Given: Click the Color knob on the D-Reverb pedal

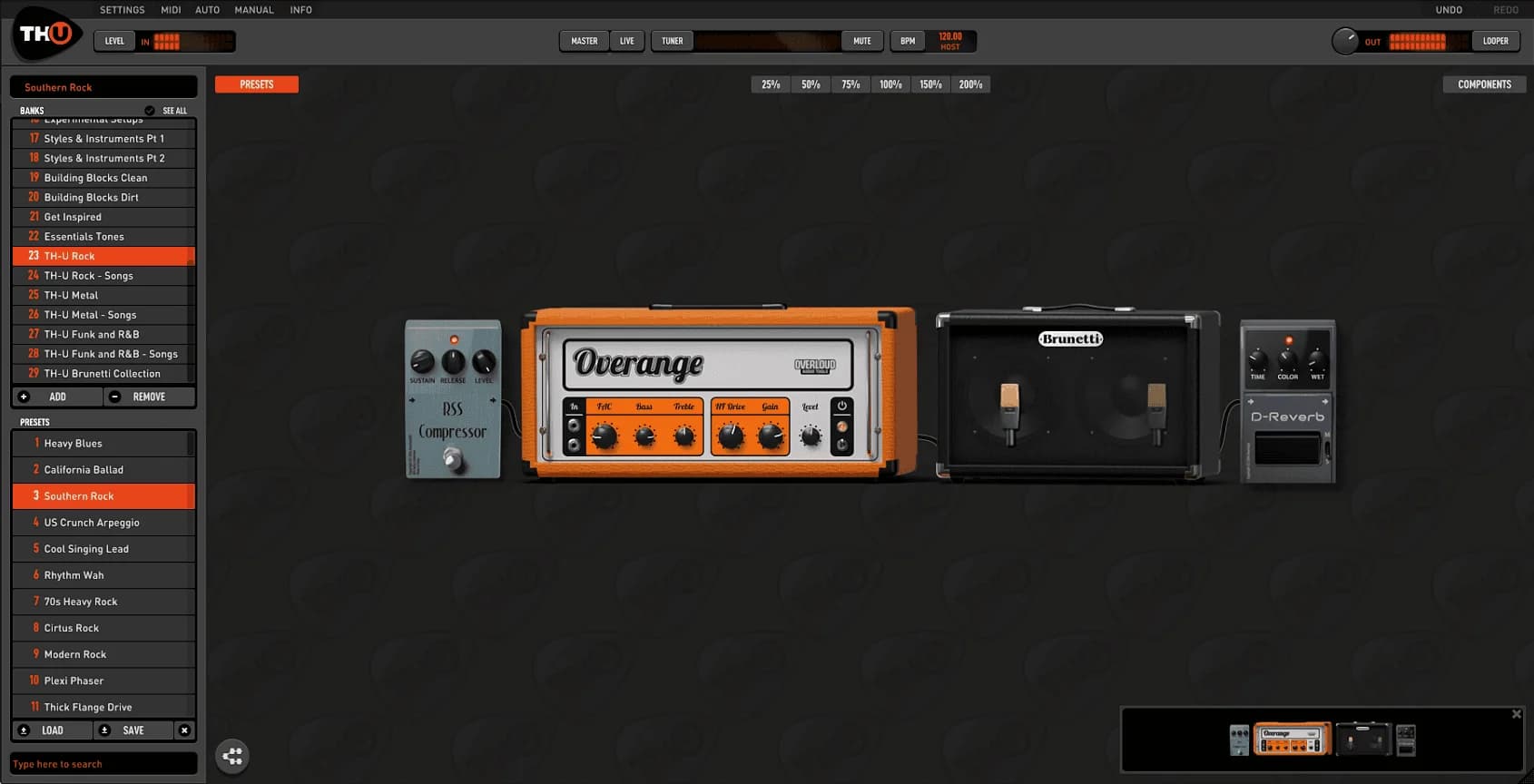Looking at the screenshot, I should point(1287,360).
